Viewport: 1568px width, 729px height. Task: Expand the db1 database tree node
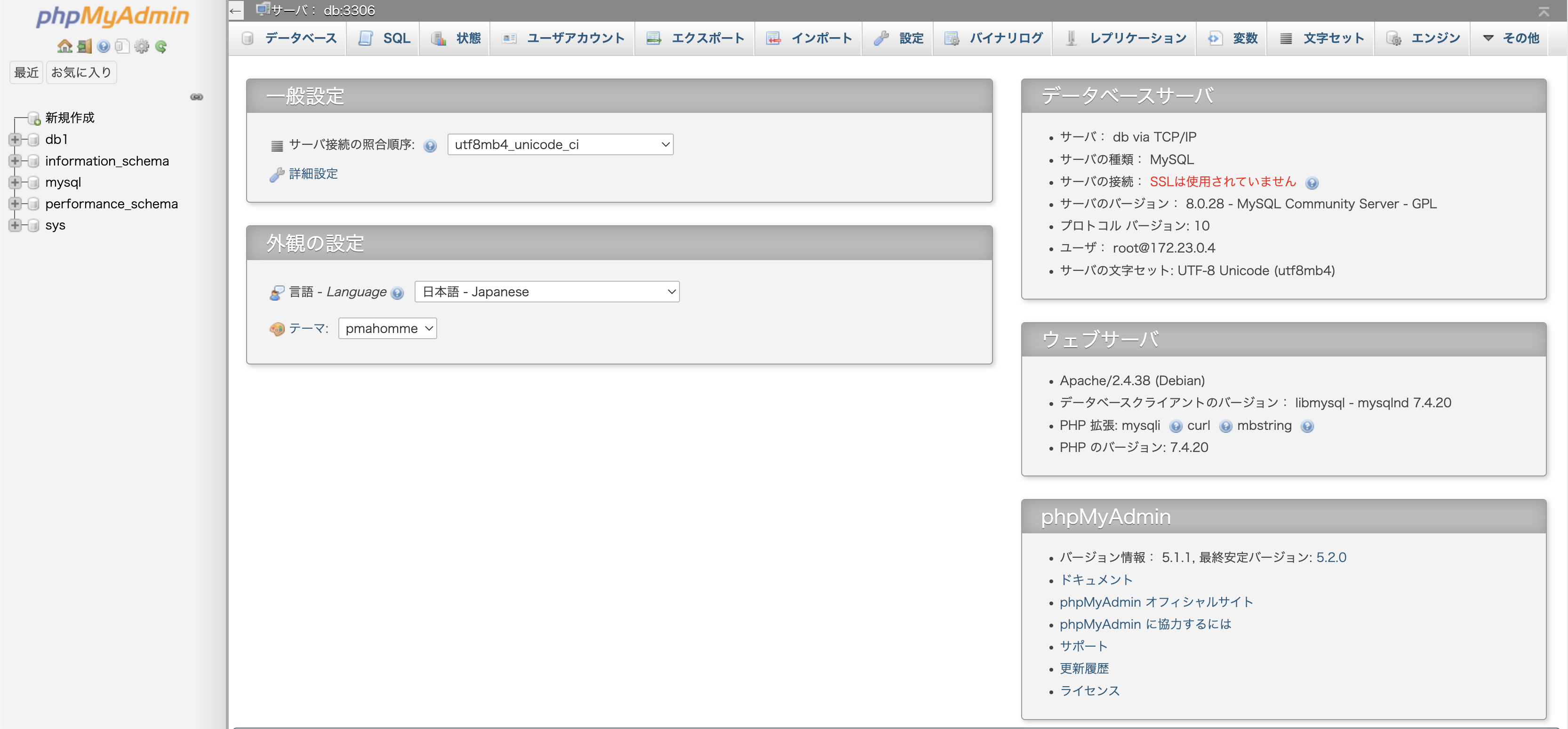15,139
